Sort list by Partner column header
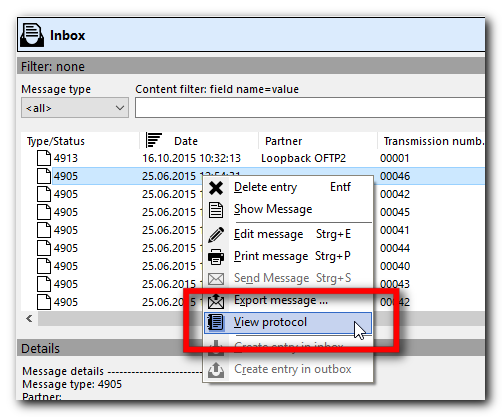The image size is (502, 417). tap(284, 141)
